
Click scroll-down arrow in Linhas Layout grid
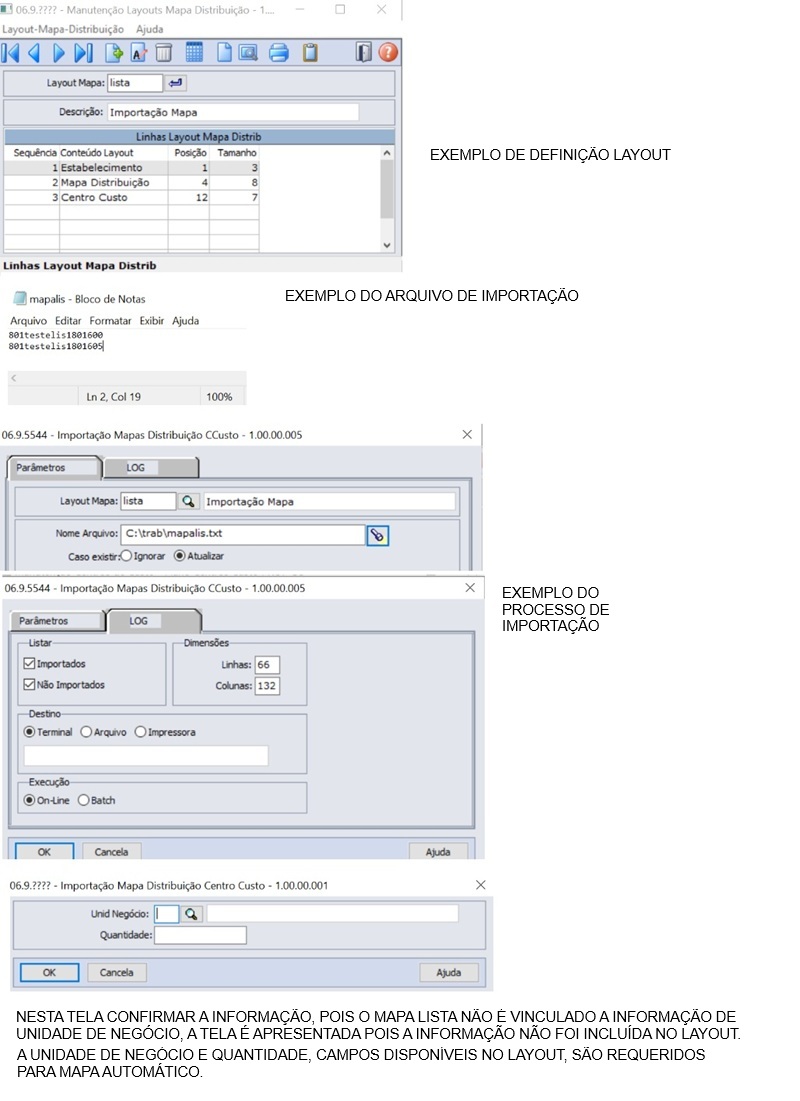(387, 245)
